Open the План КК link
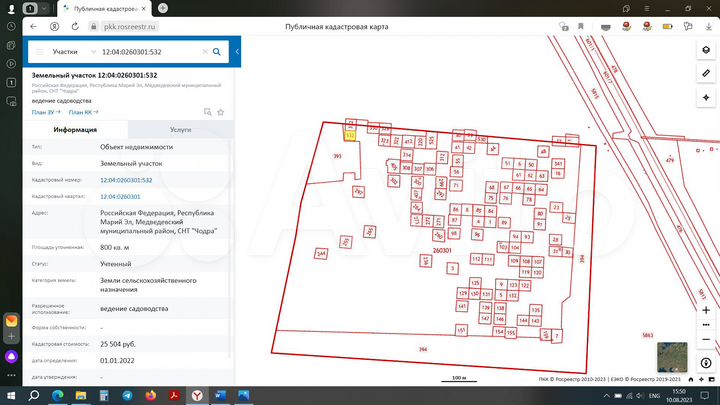The width and height of the screenshot is (720, 405). 83,112
